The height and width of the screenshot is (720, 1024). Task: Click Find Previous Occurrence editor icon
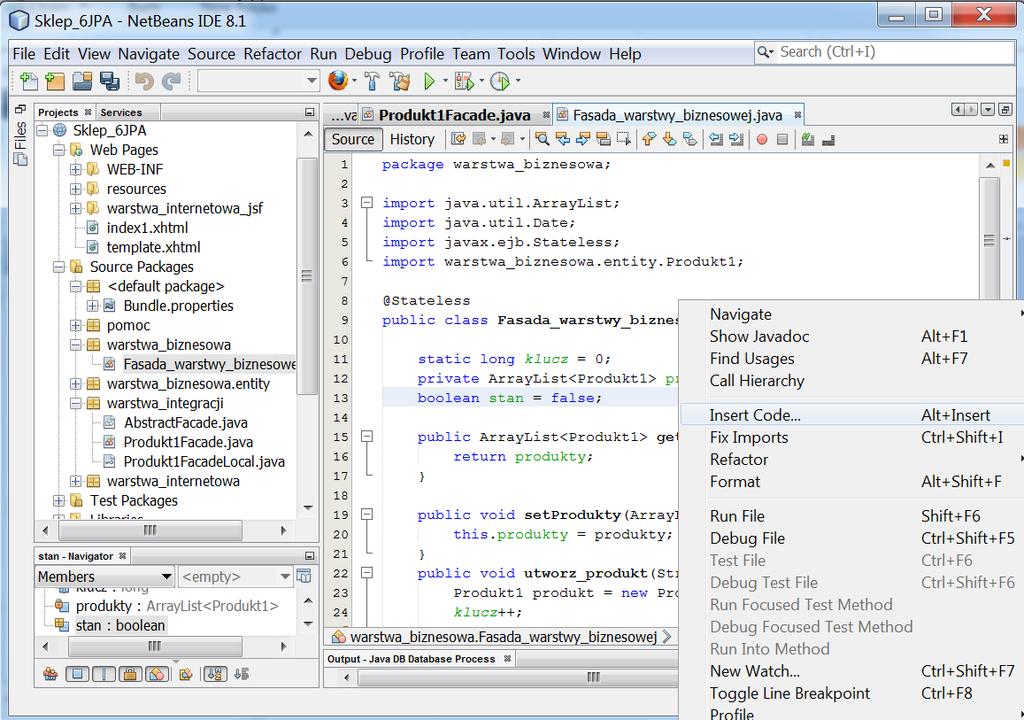[x=562, y=139]
